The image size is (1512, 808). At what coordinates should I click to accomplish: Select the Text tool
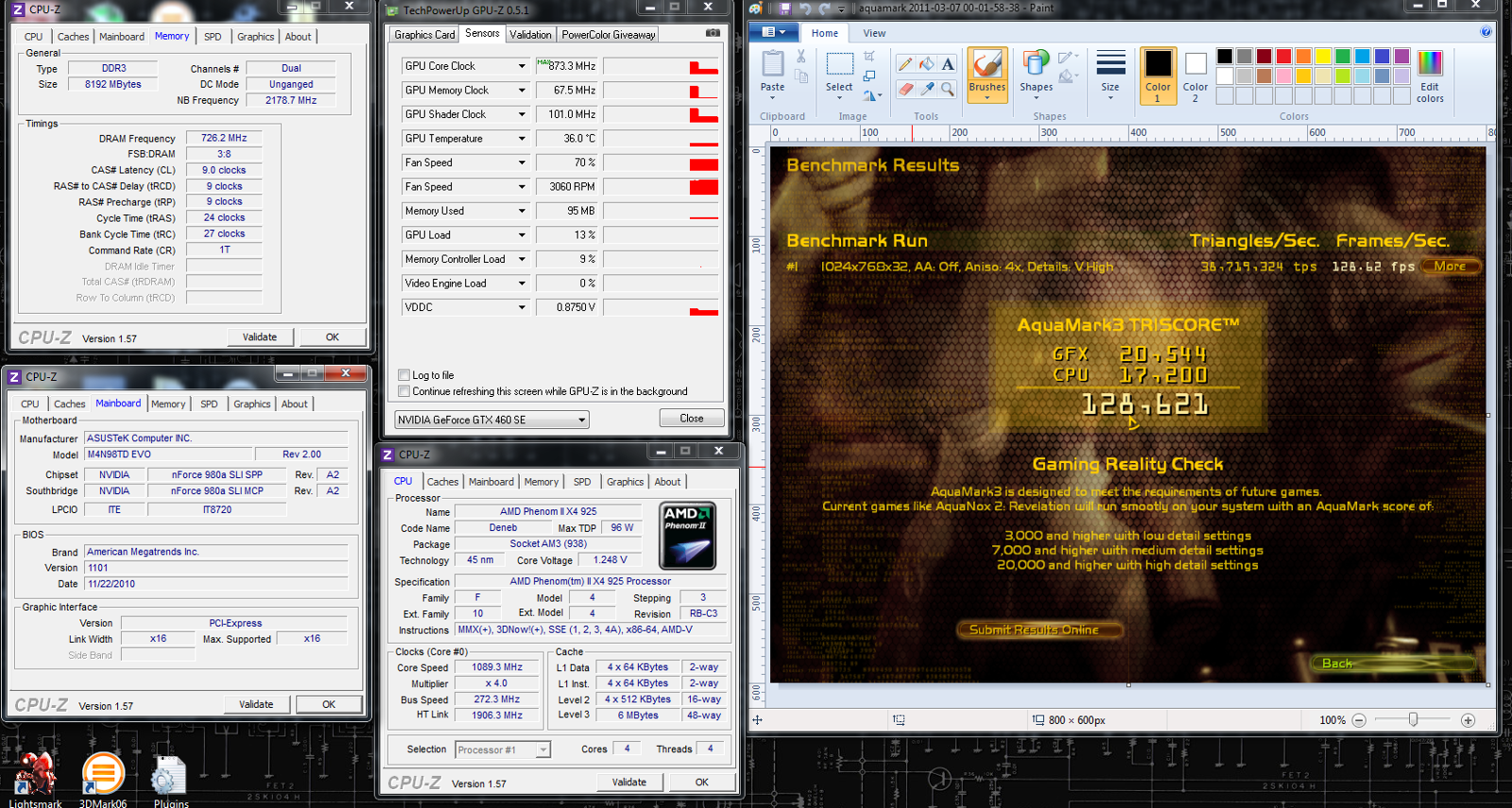948,63
